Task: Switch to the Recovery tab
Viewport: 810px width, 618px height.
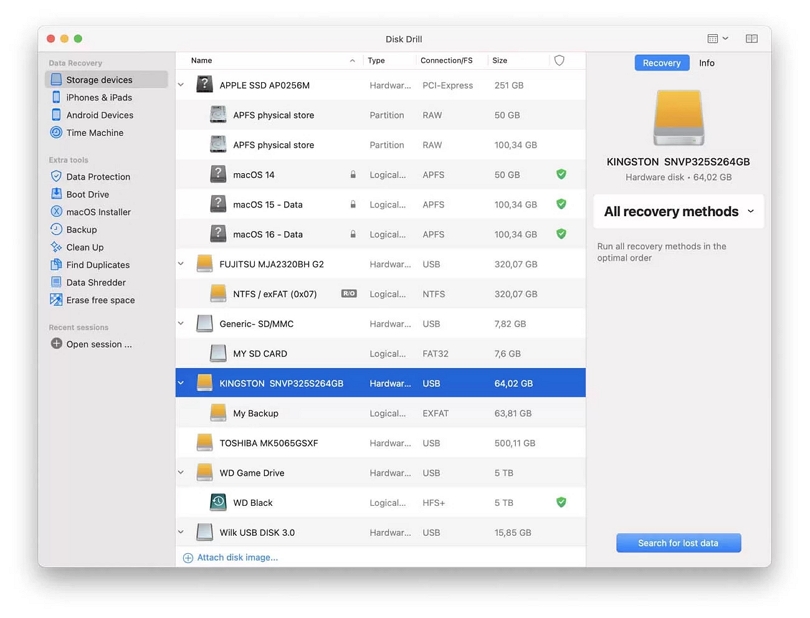Action: [662, 63]
